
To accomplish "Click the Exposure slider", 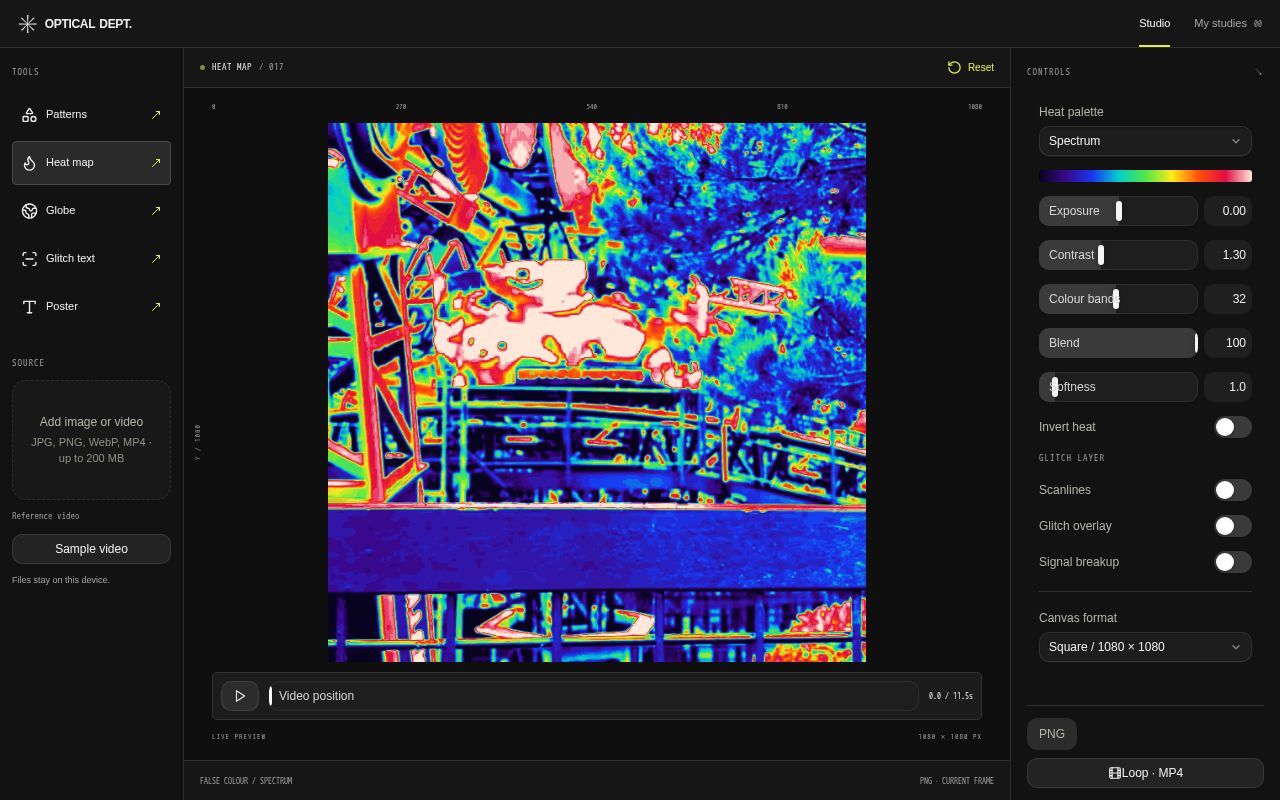I will pyautogui.click(x=1118, y=211).
